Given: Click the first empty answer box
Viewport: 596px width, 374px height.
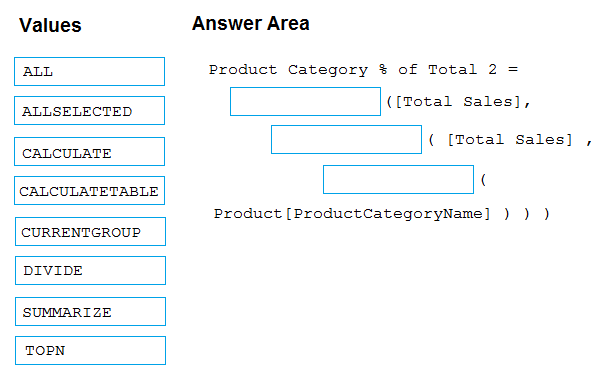Looking at the screenshot, I should click(x=305, y=101).
